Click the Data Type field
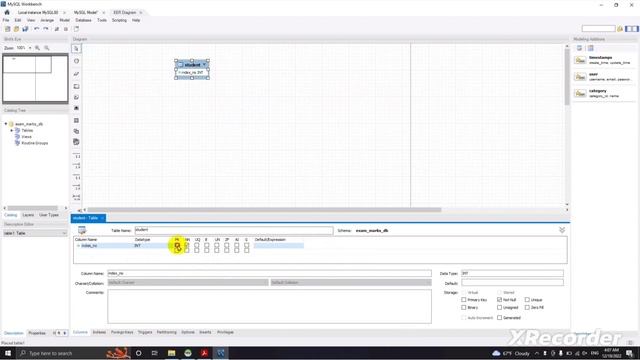The width and height of the screenshot is (640, 360). [x=512, y=273]
